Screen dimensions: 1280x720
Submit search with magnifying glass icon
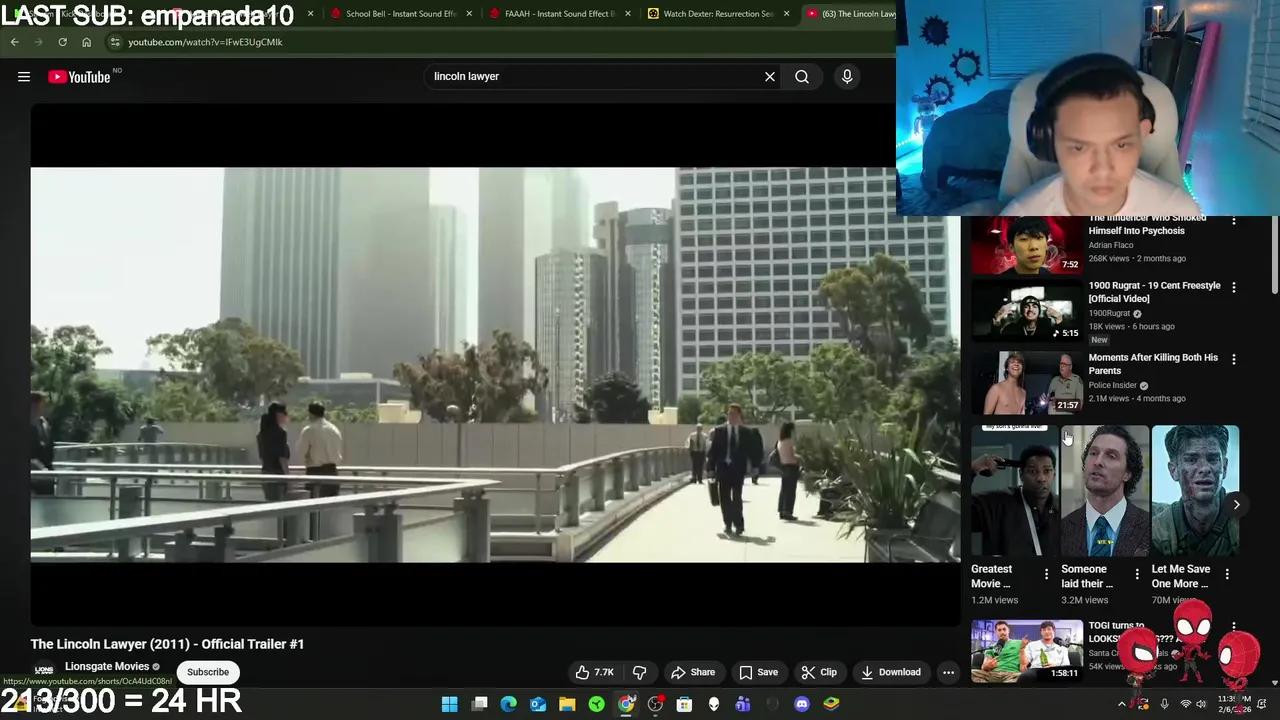(x=802, y=76)
